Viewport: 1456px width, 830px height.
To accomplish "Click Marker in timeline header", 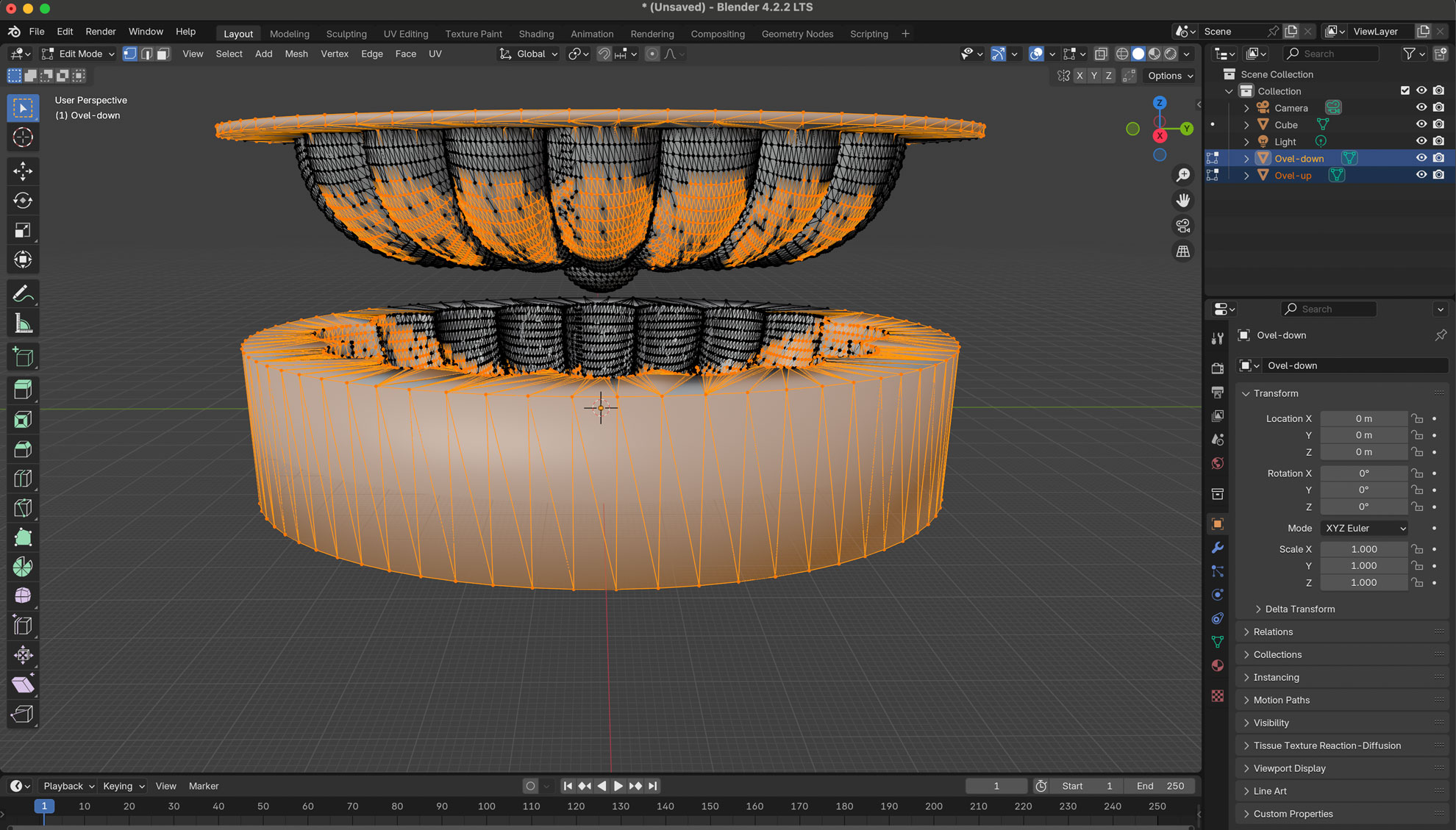I will [x=204, y=786].
